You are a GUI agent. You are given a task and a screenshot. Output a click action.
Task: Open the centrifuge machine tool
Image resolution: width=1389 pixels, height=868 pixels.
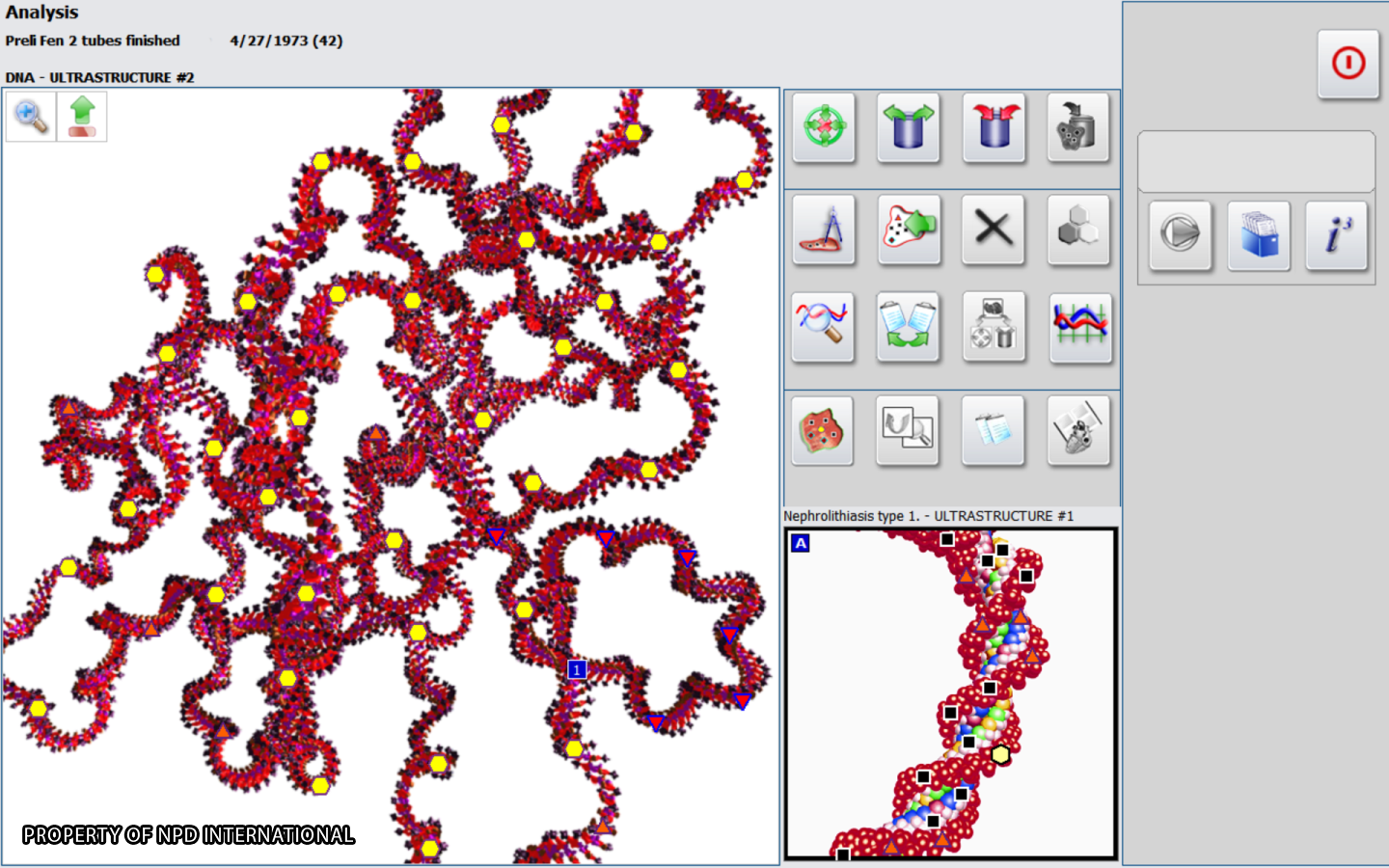1077,128
